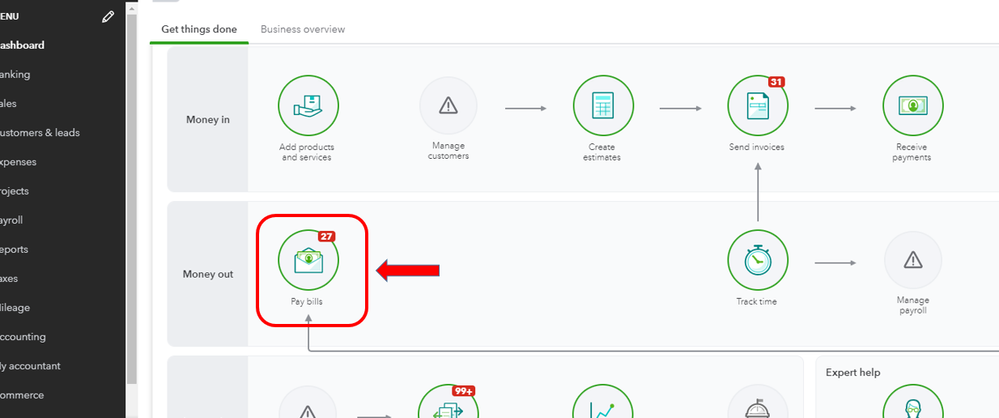Click the Pay bills label
Screen dimensions: 999x418
pos(306,301)
